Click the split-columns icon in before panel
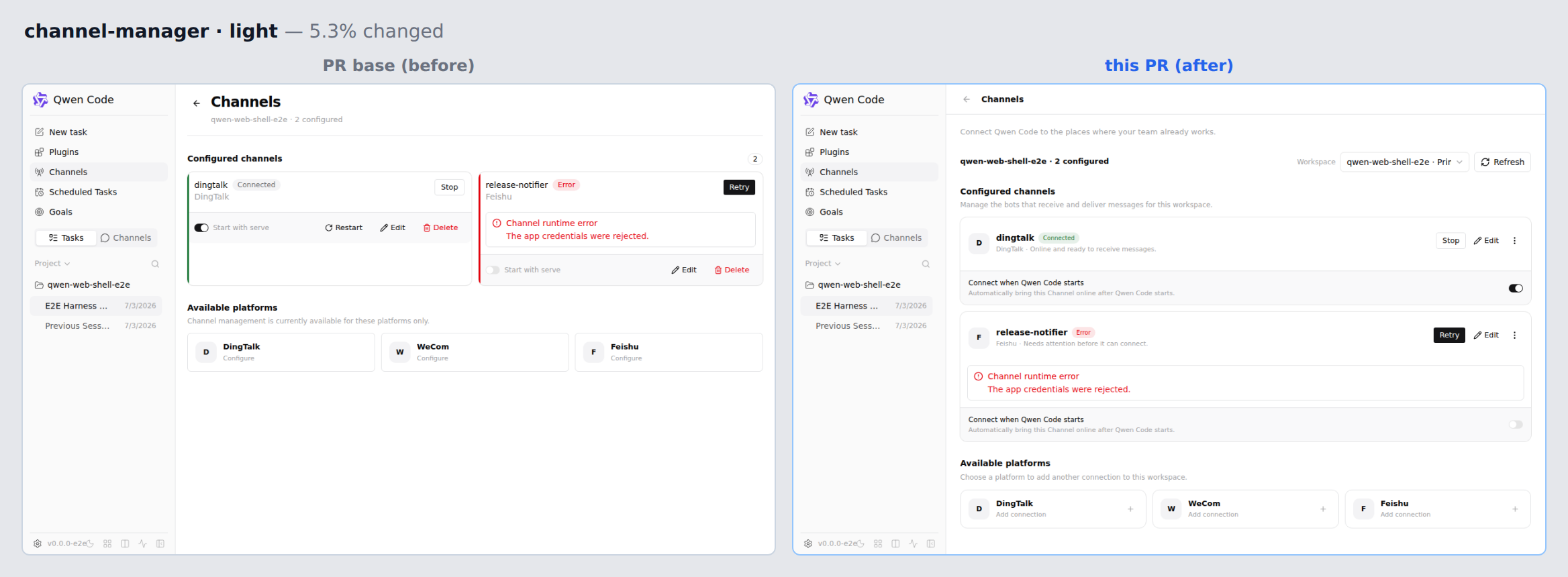Image resolution: width=1568 pixels, height=577 pixels. [125, 543]
